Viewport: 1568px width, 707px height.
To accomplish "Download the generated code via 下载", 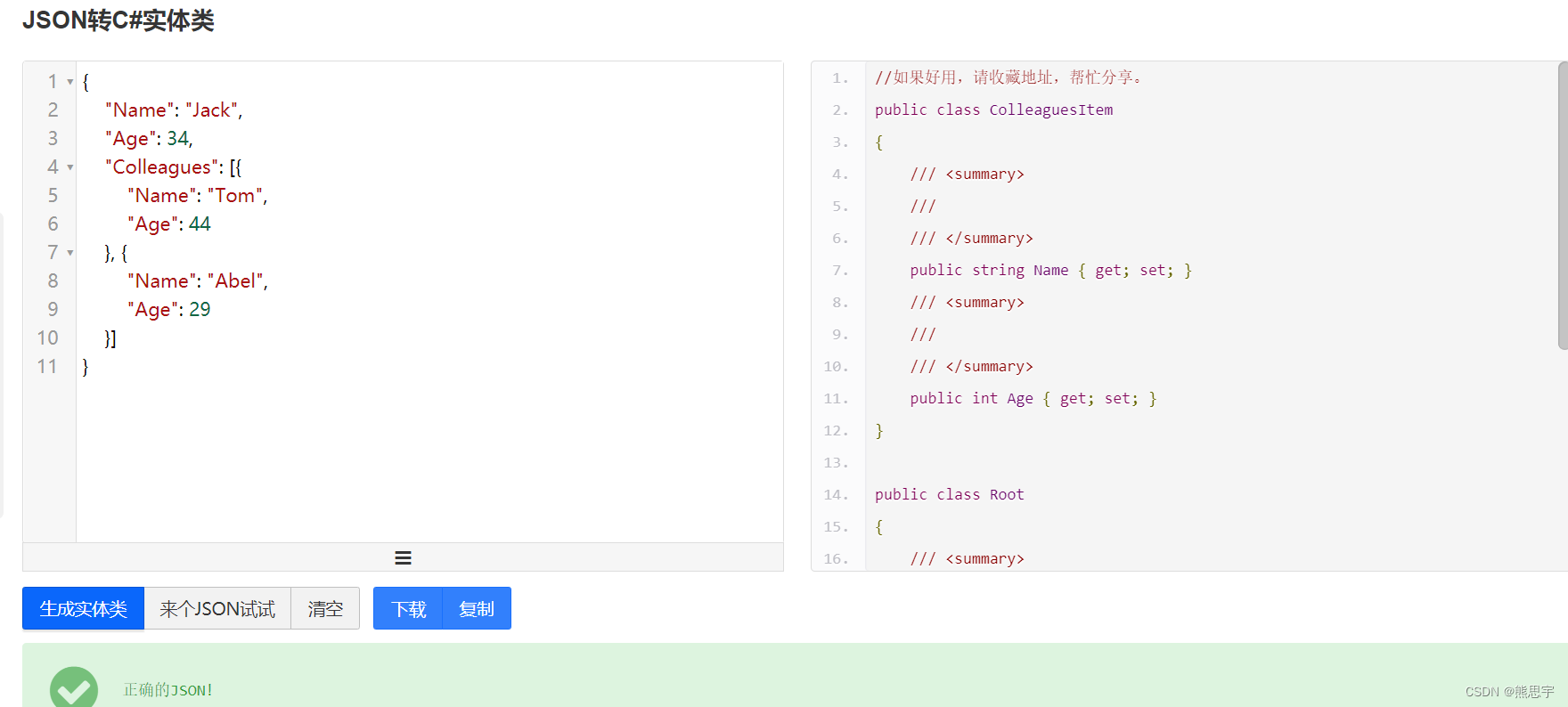I will [x=408, y=608].
